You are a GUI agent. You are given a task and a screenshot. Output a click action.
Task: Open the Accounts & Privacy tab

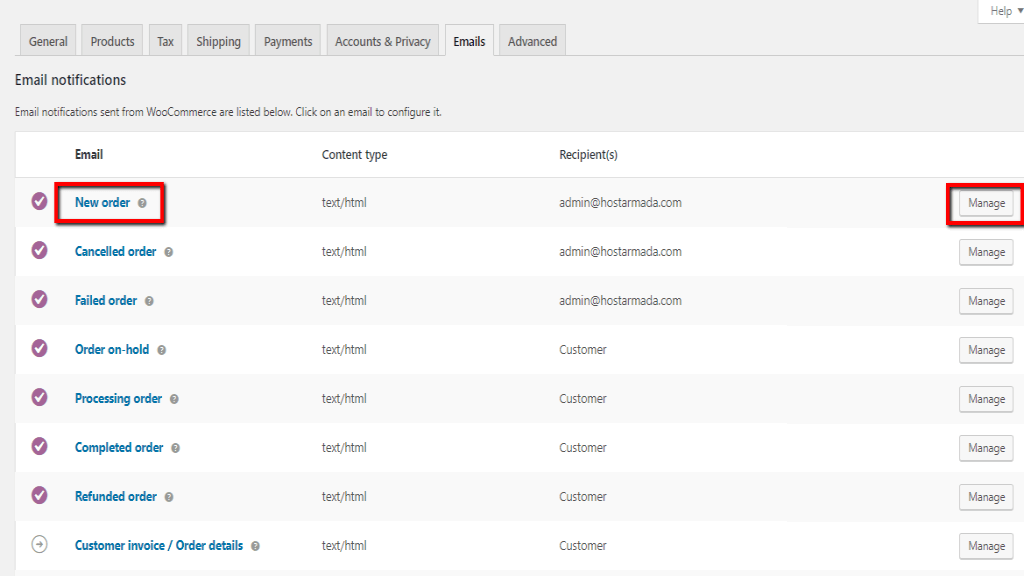tap(382, 41)
